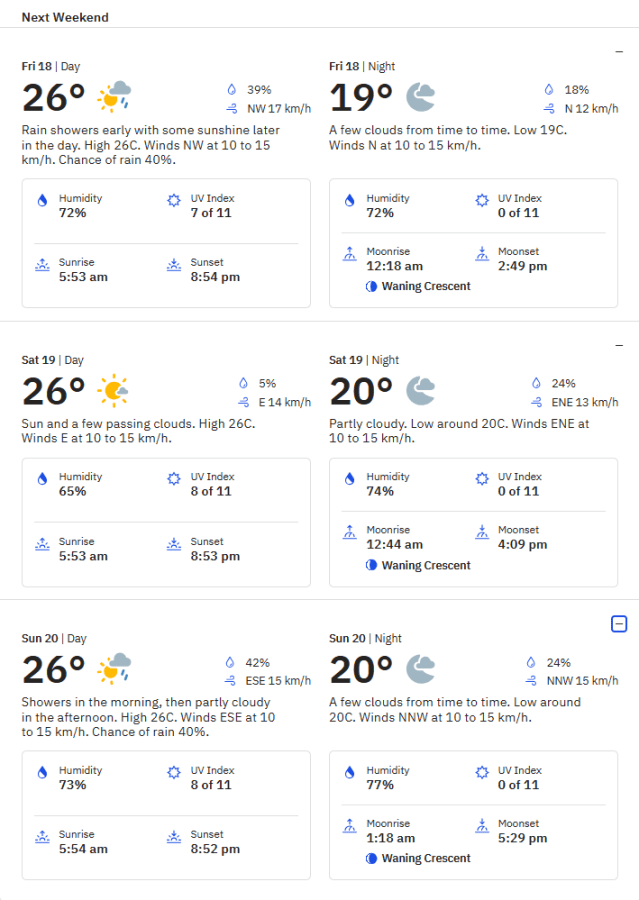Viewport: 639px width, 900px height.
Task: Click Sun 20 Day 42% rain chance icon
Action: point(230,662)
